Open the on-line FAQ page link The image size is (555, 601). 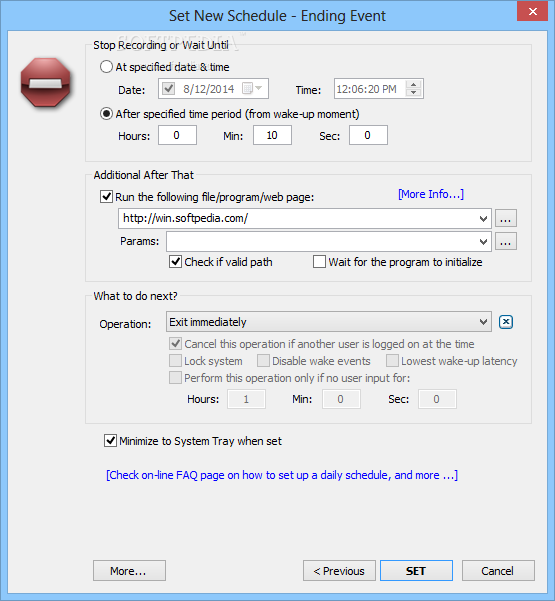[x=282, y=475]
